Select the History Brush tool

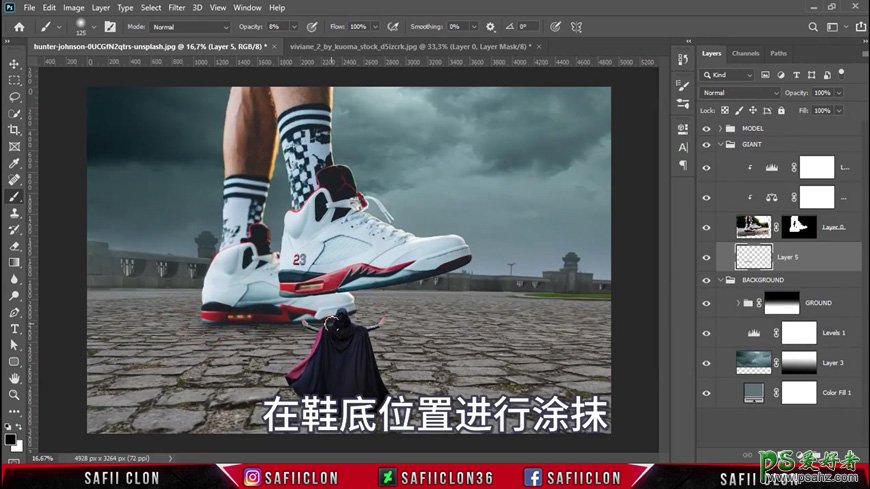(x=14, y=229)
